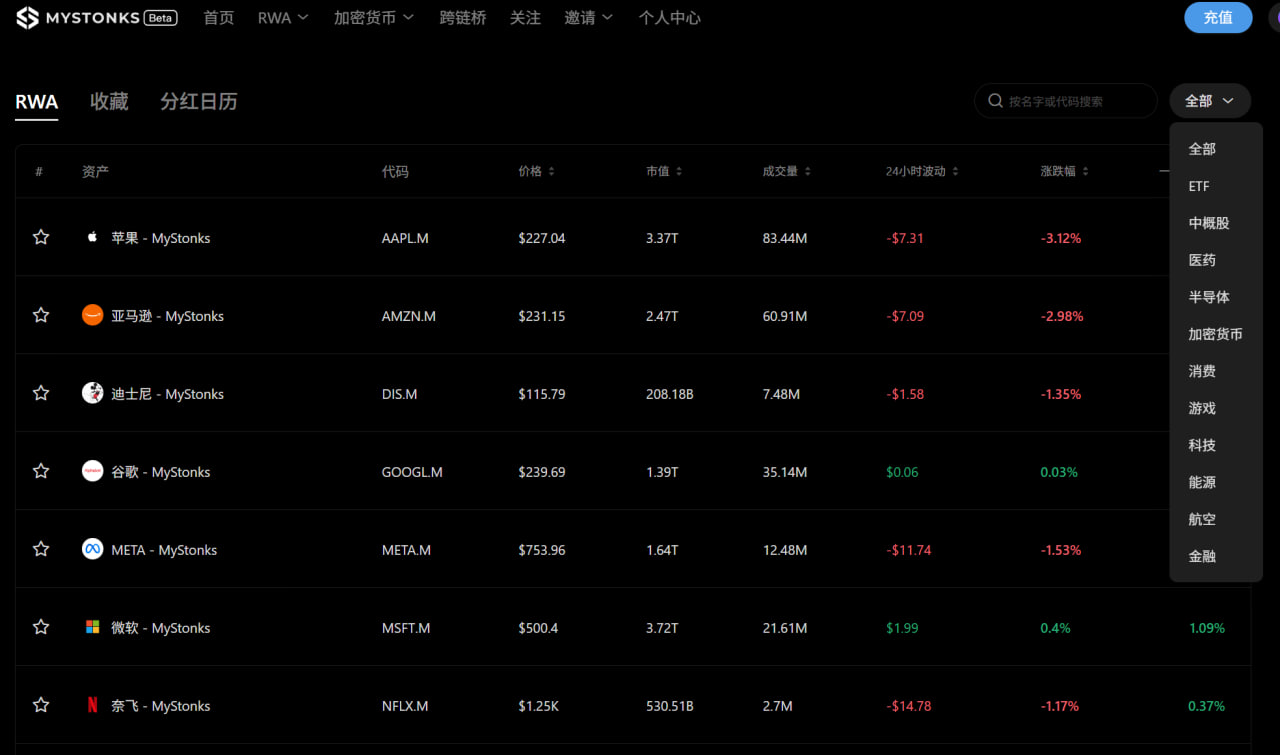
Task: Click the GOOGL.M code cell
Action: pyautogui.click(x=412, y=472)
